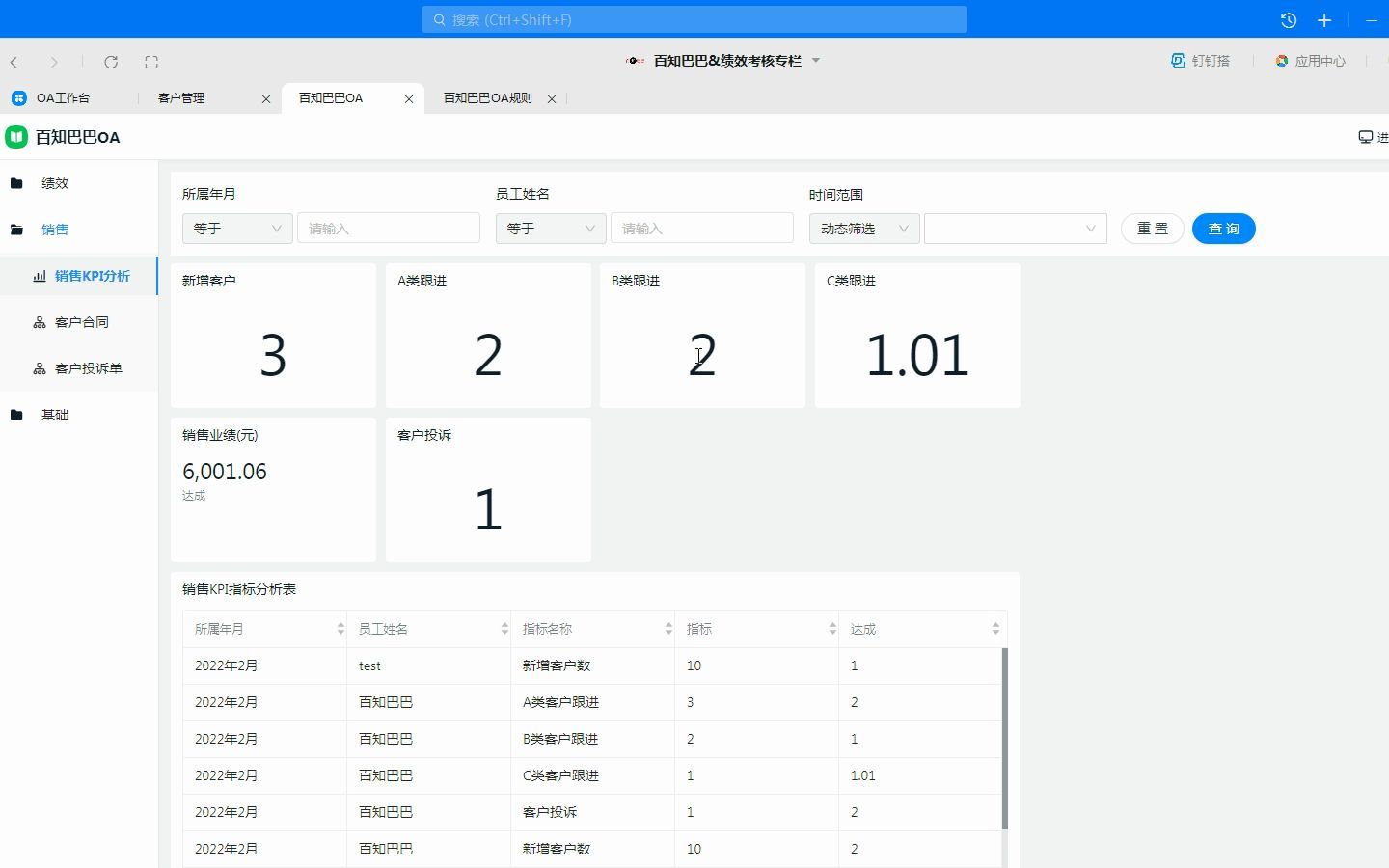The height and width of the screenshot is (868, 1389).
Task: Sort table by 所属年月 column
Action: point(340,629)
